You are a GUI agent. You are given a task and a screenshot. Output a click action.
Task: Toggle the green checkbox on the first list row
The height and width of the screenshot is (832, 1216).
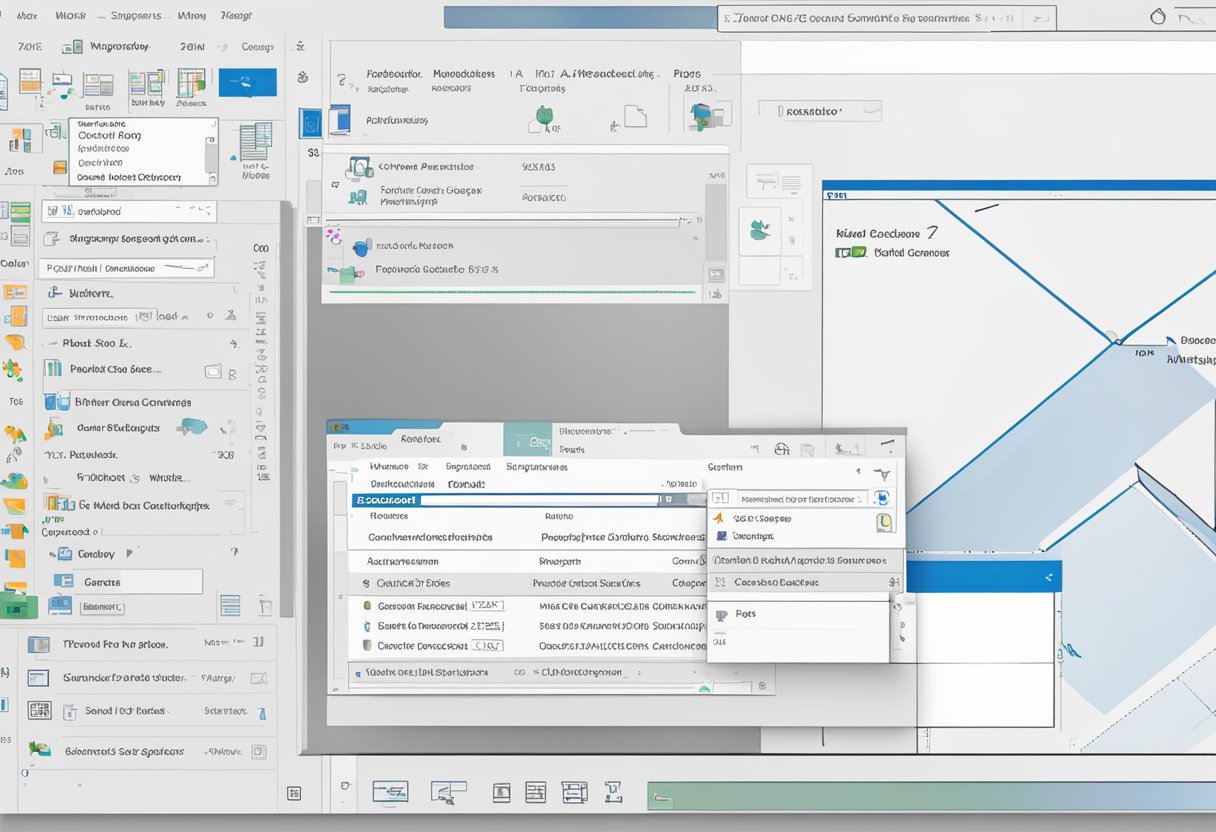point(367,606)
